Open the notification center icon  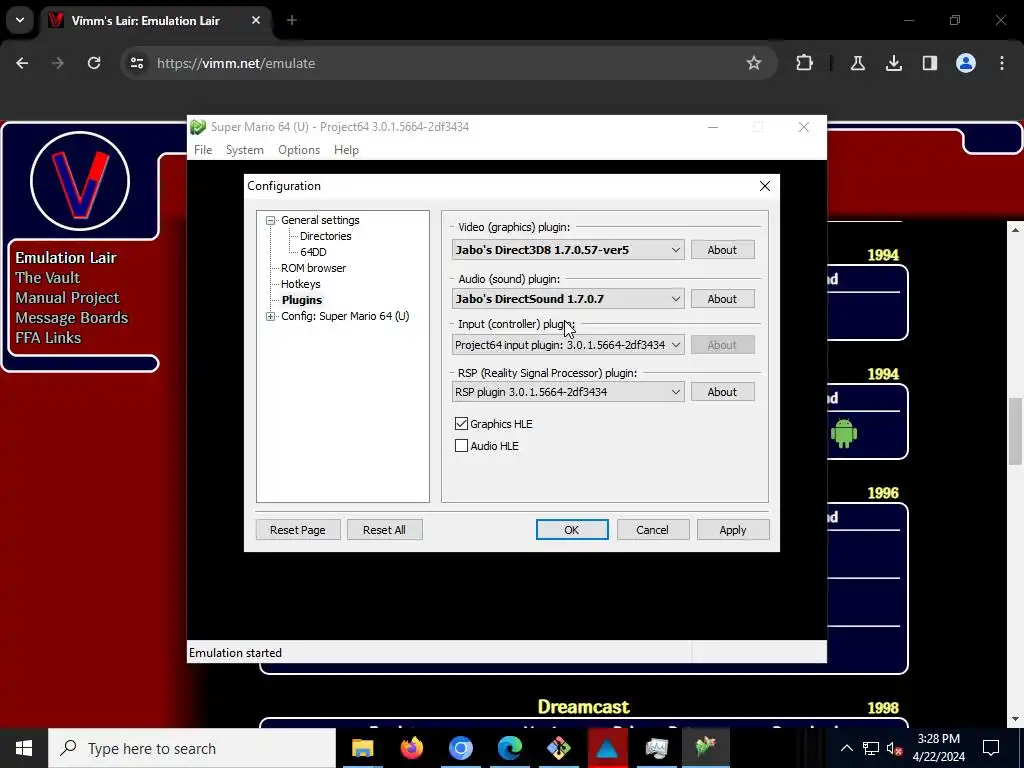pos(991,748)
